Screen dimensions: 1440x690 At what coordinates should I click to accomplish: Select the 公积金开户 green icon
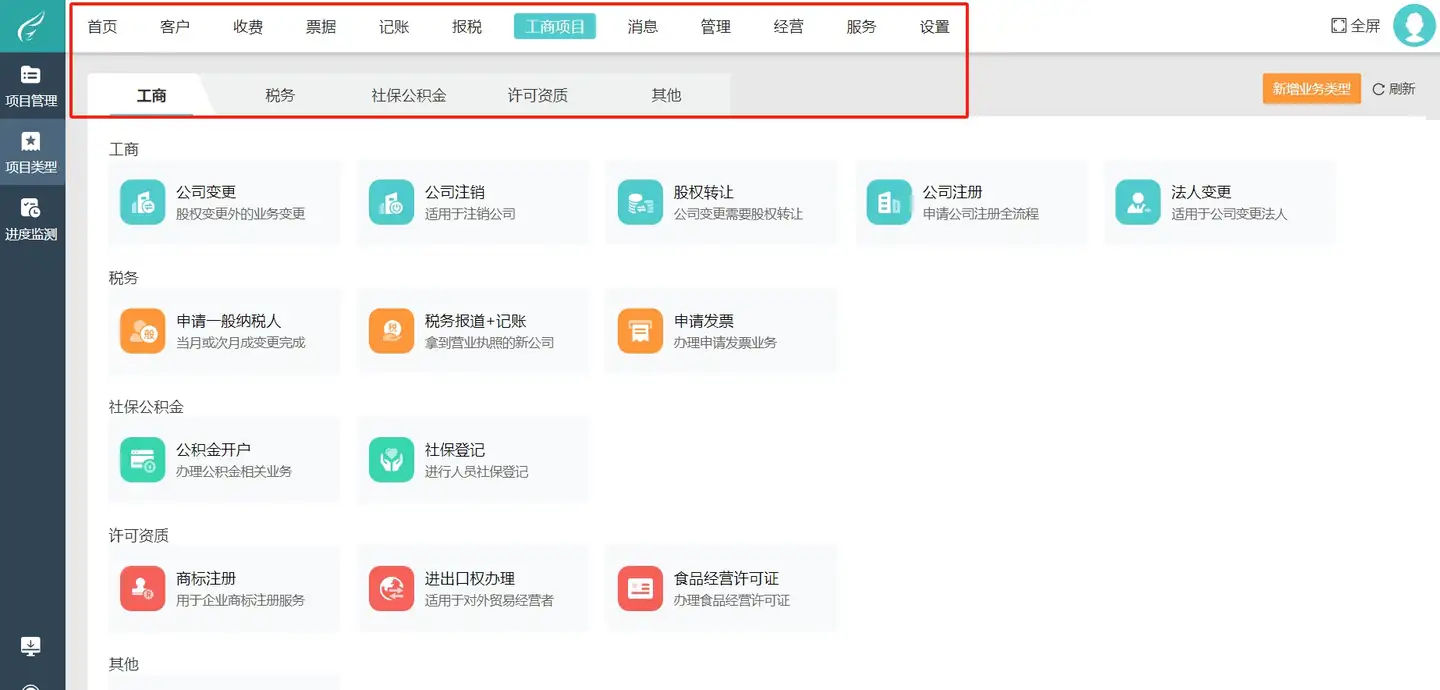(x=142, y=460)
